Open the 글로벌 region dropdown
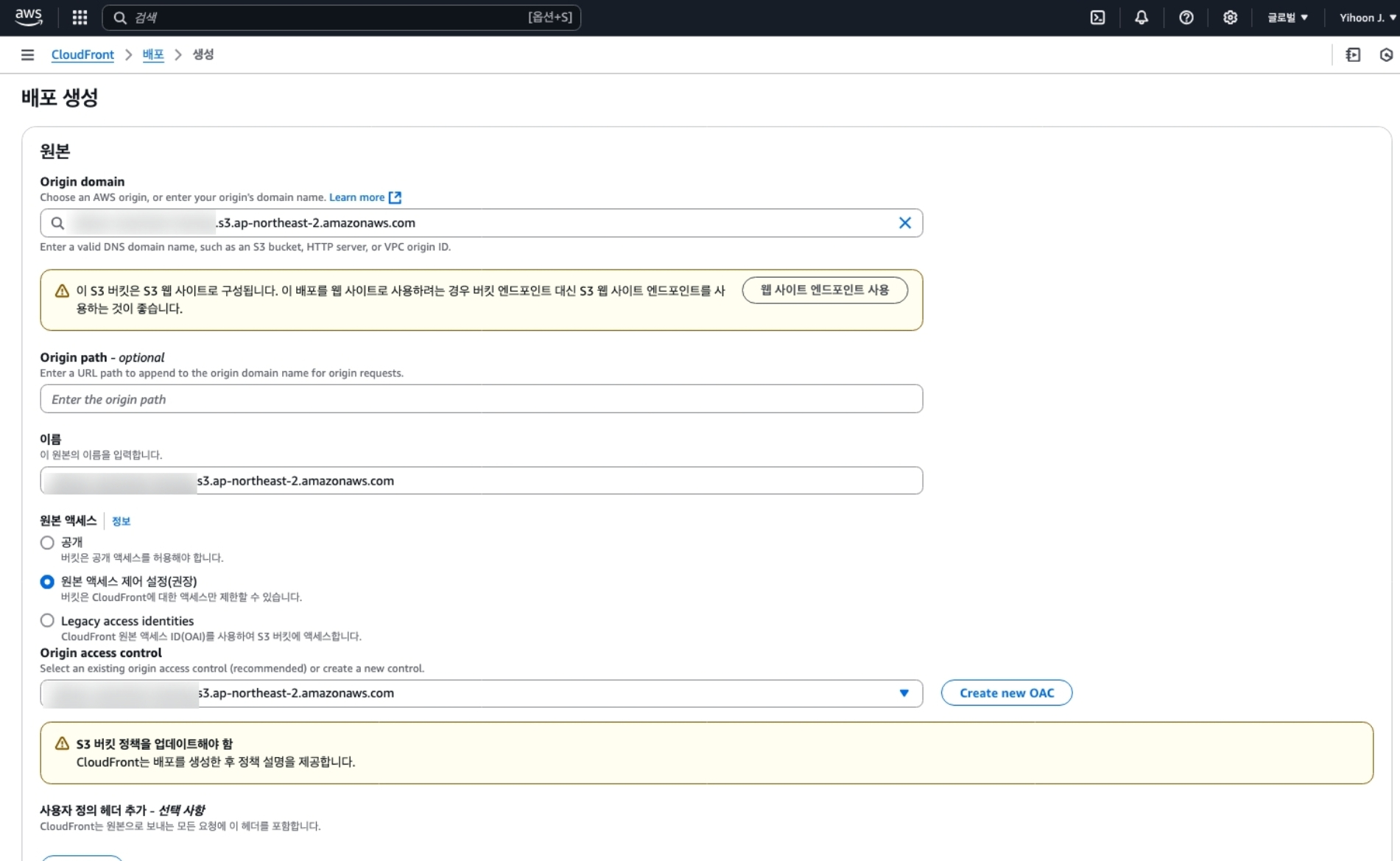 point(1287,18)
